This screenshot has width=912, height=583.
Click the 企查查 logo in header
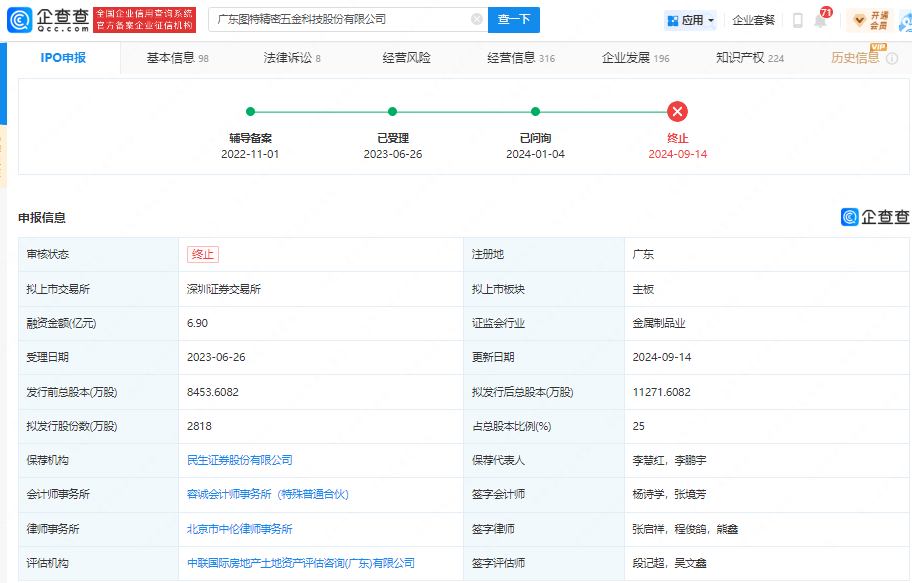(x=48, y=20)
